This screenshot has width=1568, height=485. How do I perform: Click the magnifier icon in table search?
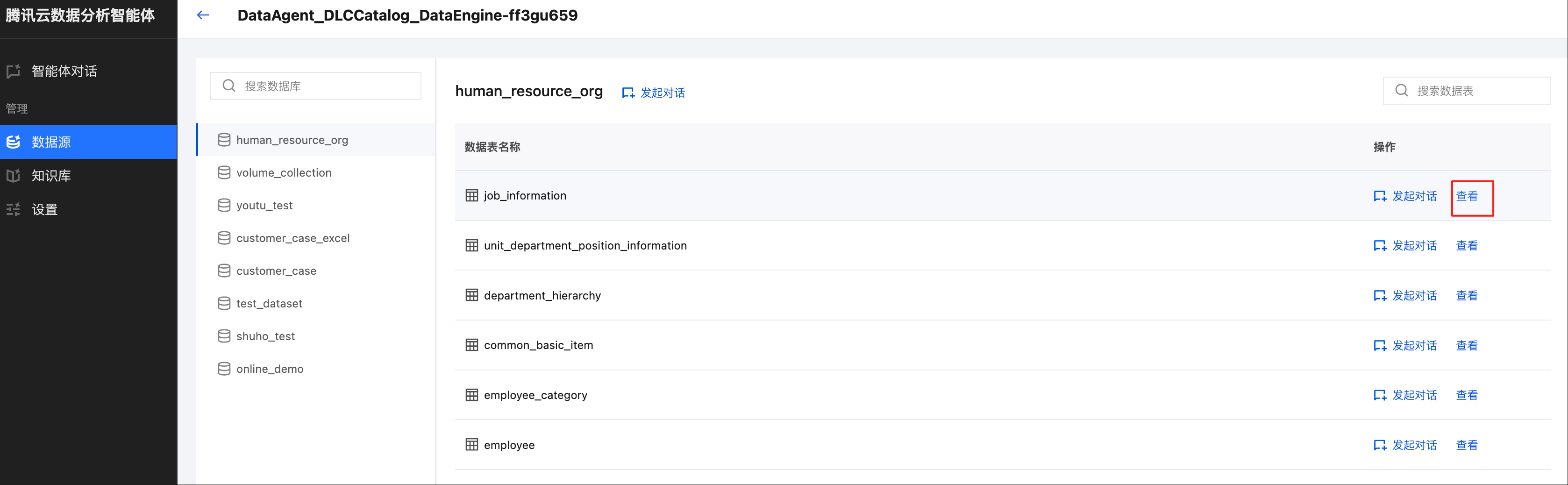click(x=1401, y=91)
